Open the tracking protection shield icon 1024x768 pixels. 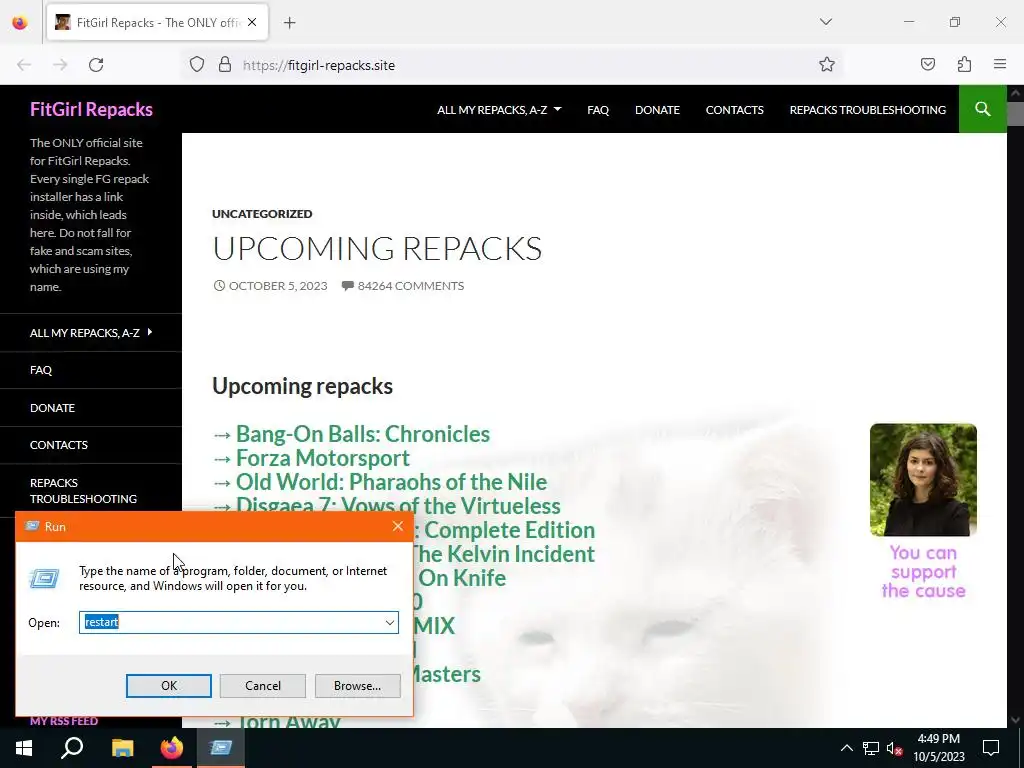tap(197, 65)
